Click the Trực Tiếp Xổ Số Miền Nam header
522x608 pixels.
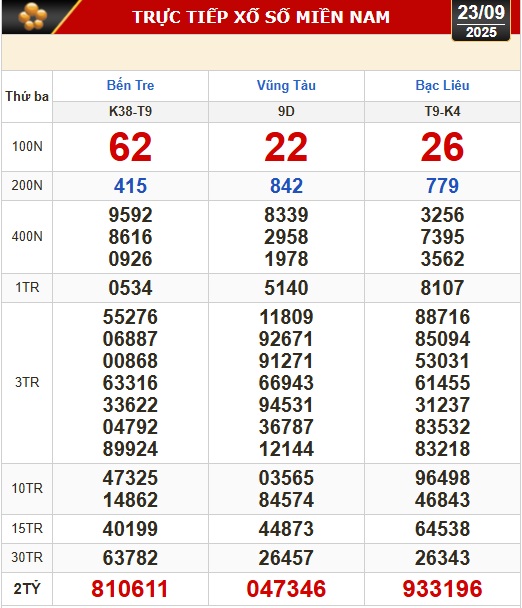tap(261, 17)
